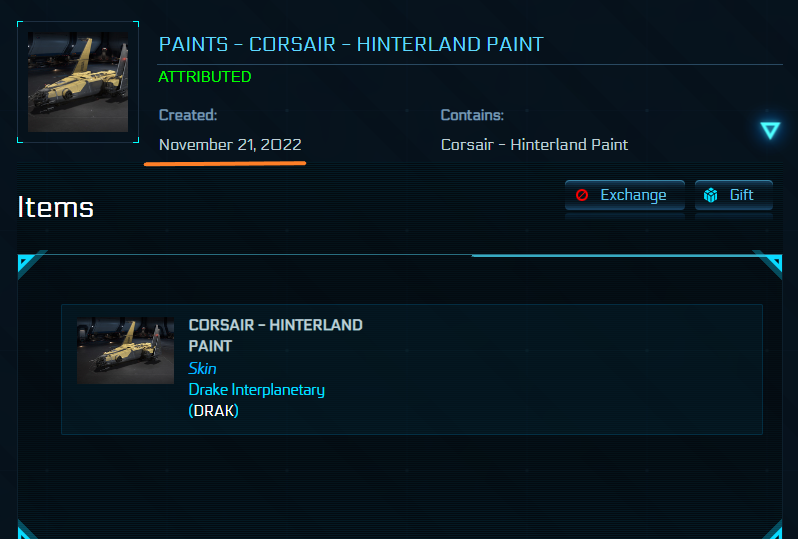Click the Contains: field label
Image resolution: width=798 pixels, height=539 pixels.
(x=472, y=116)
